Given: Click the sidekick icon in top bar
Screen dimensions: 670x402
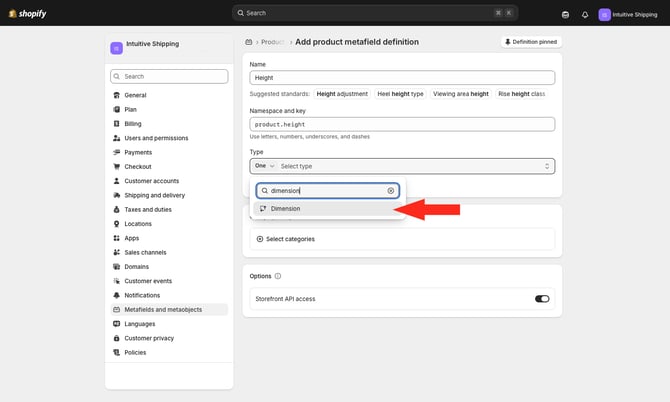Looking at the screenshot, I should [x=565, y=14].
